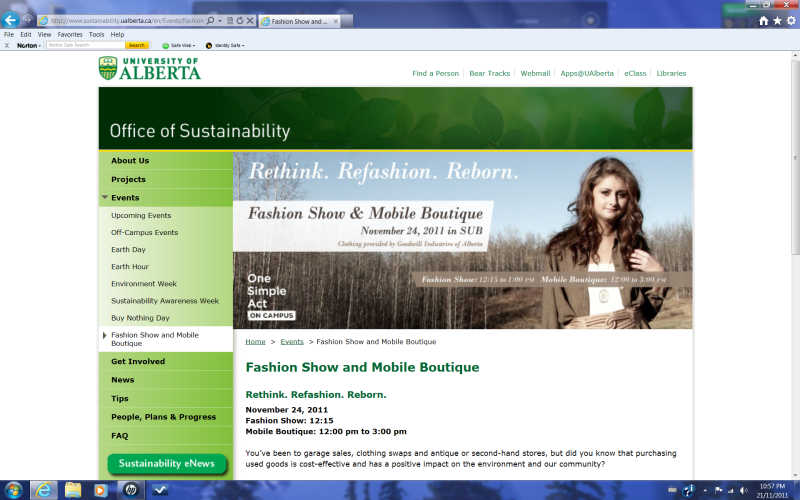Open the About Us sidebar section
Viewport: 800px width, 500px height.
[166, 160]
